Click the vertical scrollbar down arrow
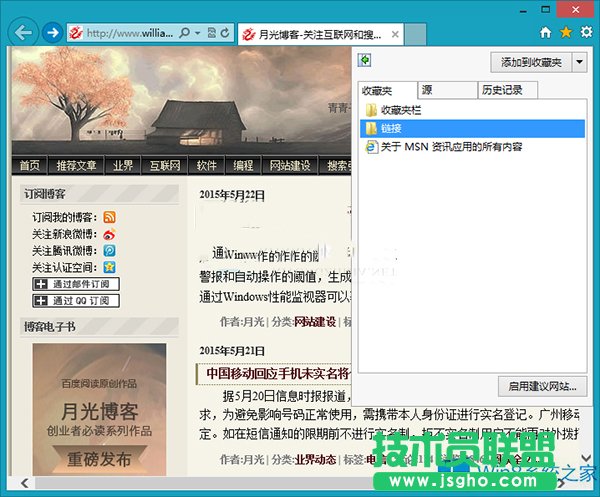This screenshot has height=497, width=600. pos(586,458)
